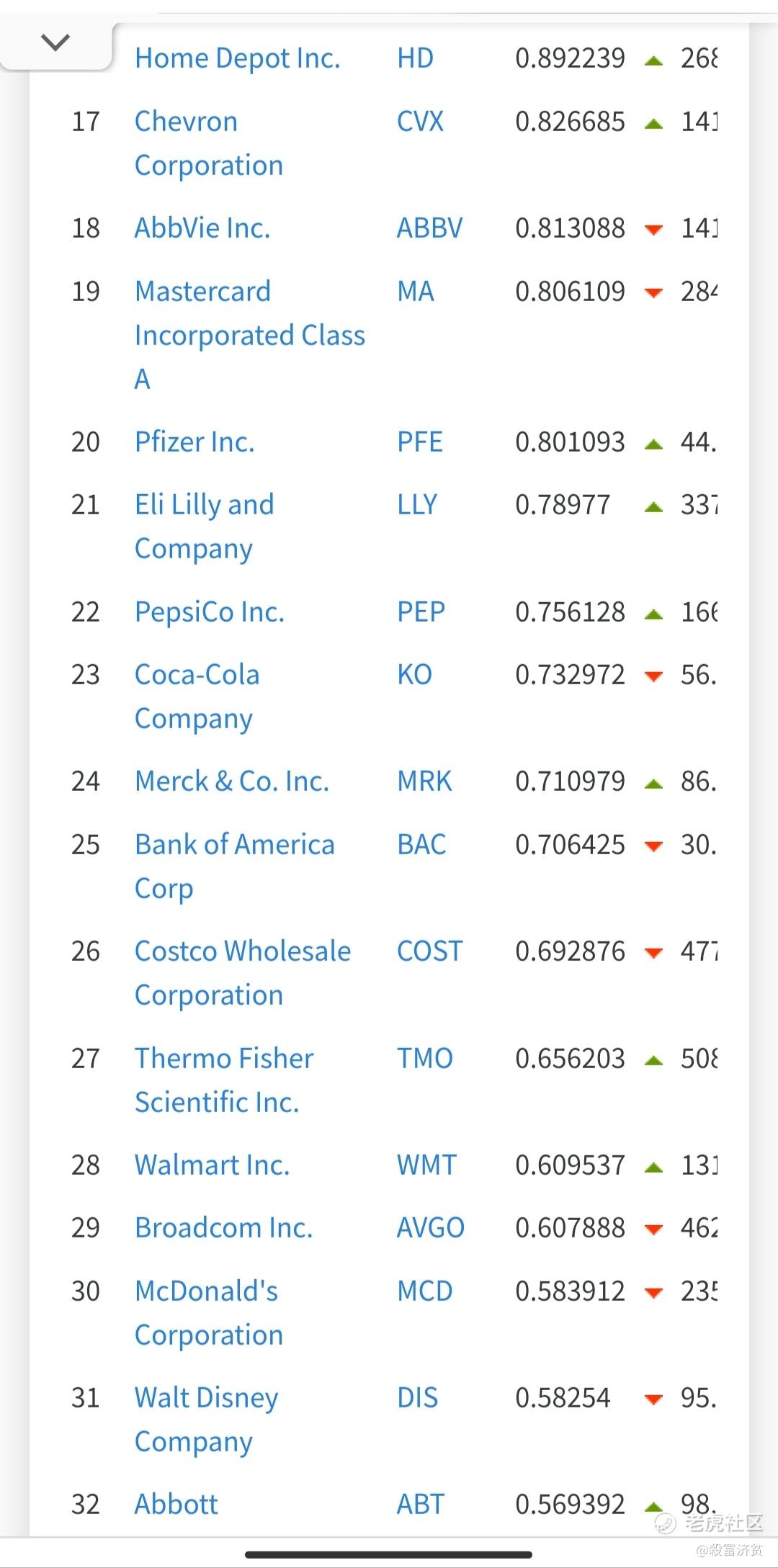Click green up arrow in AbbVie's neighbor Chevron row
This screenshot has width=778, height=1568.
click(x=653, y=124)
